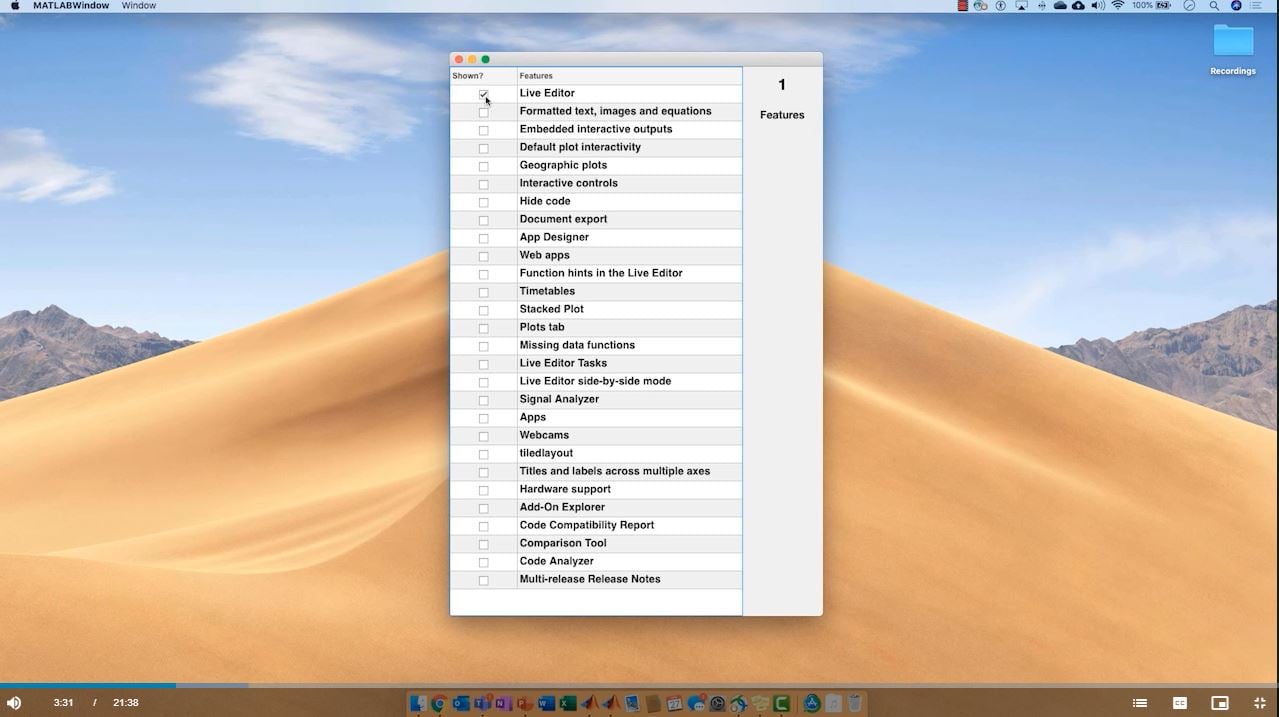Select the Hardware support row
This screenshot has width=1279, height=717.
pos(596,490)
